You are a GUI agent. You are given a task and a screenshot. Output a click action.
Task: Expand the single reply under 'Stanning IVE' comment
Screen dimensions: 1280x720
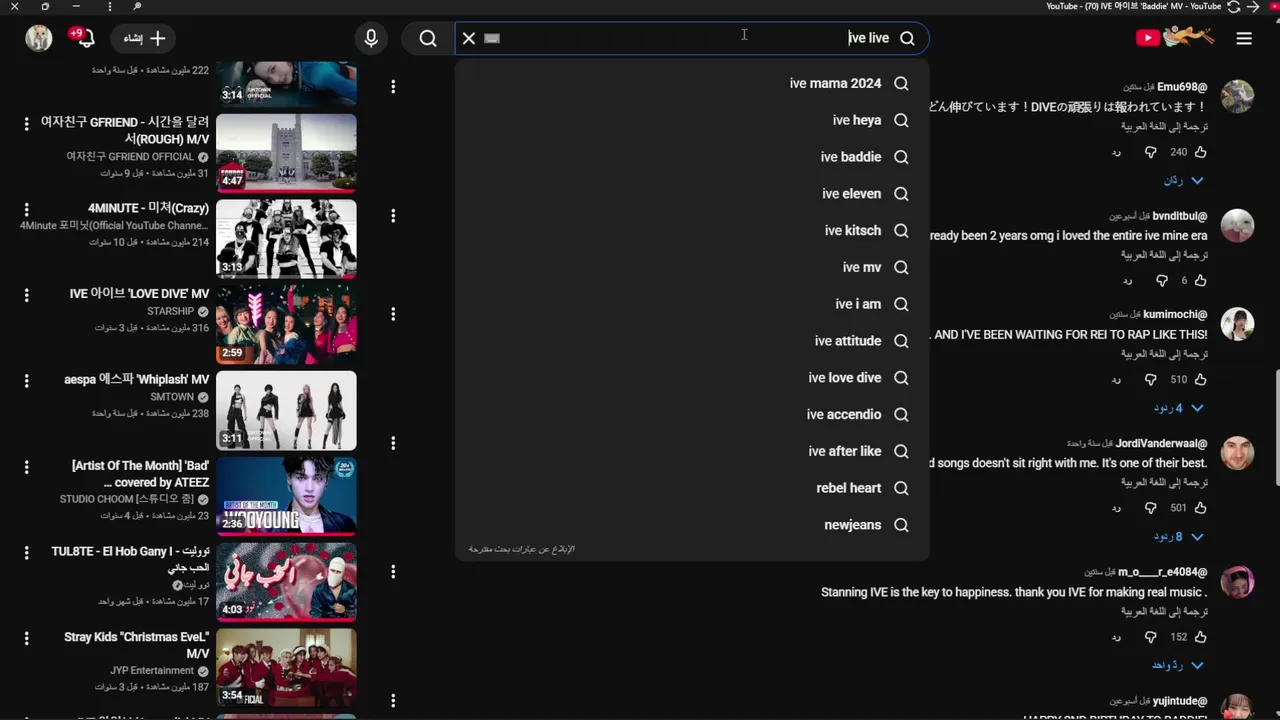tap(1178, 665)
